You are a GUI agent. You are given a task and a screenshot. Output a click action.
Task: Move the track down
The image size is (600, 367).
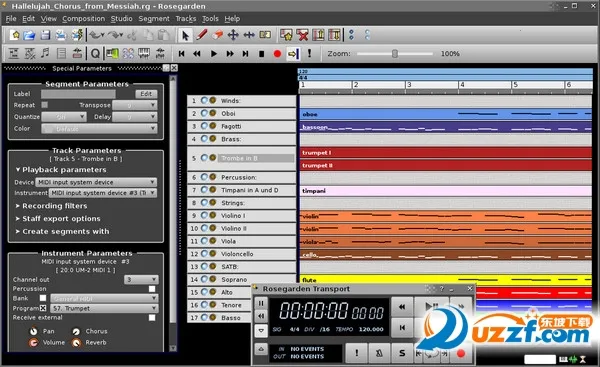pyautogui.click(x=334, y=35)
